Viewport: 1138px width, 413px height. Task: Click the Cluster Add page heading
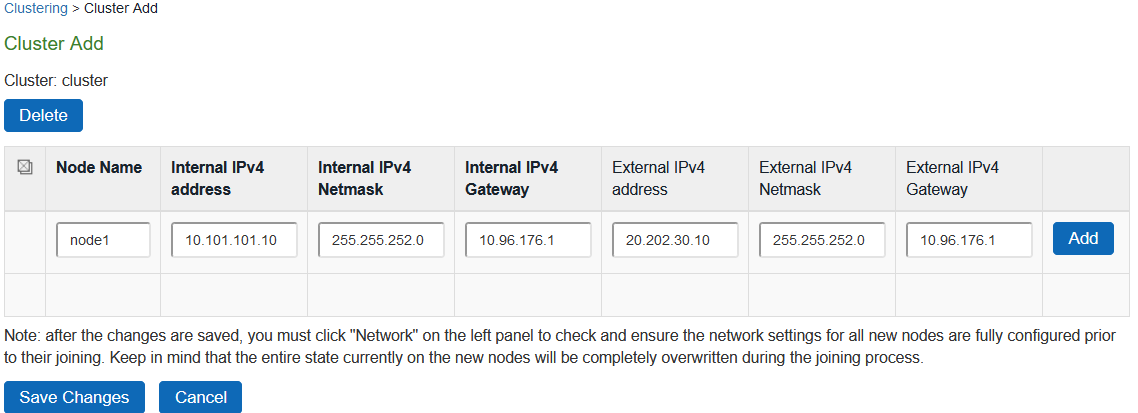point(54,44)
